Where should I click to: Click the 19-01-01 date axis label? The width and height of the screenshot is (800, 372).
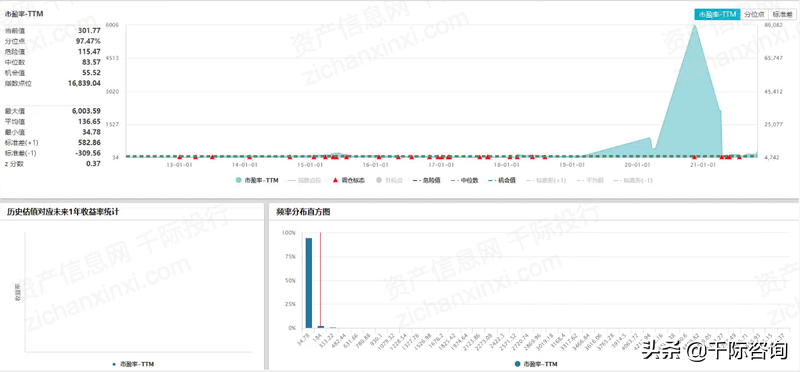571,165
